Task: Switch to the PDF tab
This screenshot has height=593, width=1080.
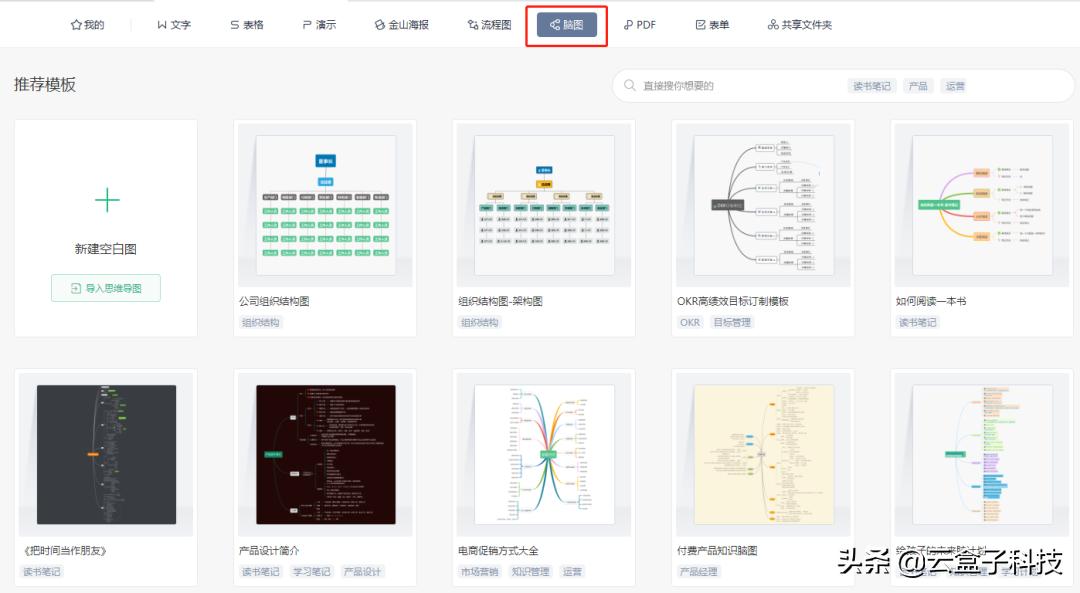Action: click(640, 25)
